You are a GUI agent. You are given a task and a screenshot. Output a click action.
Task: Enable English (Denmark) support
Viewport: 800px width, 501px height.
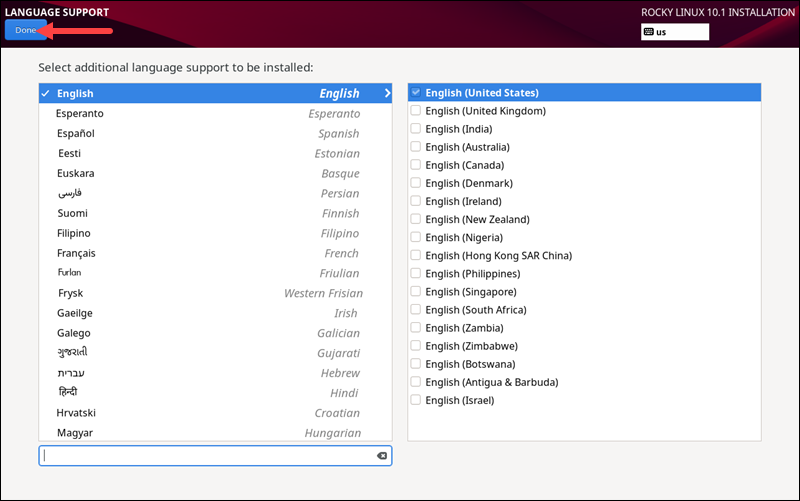coord(416,183)
